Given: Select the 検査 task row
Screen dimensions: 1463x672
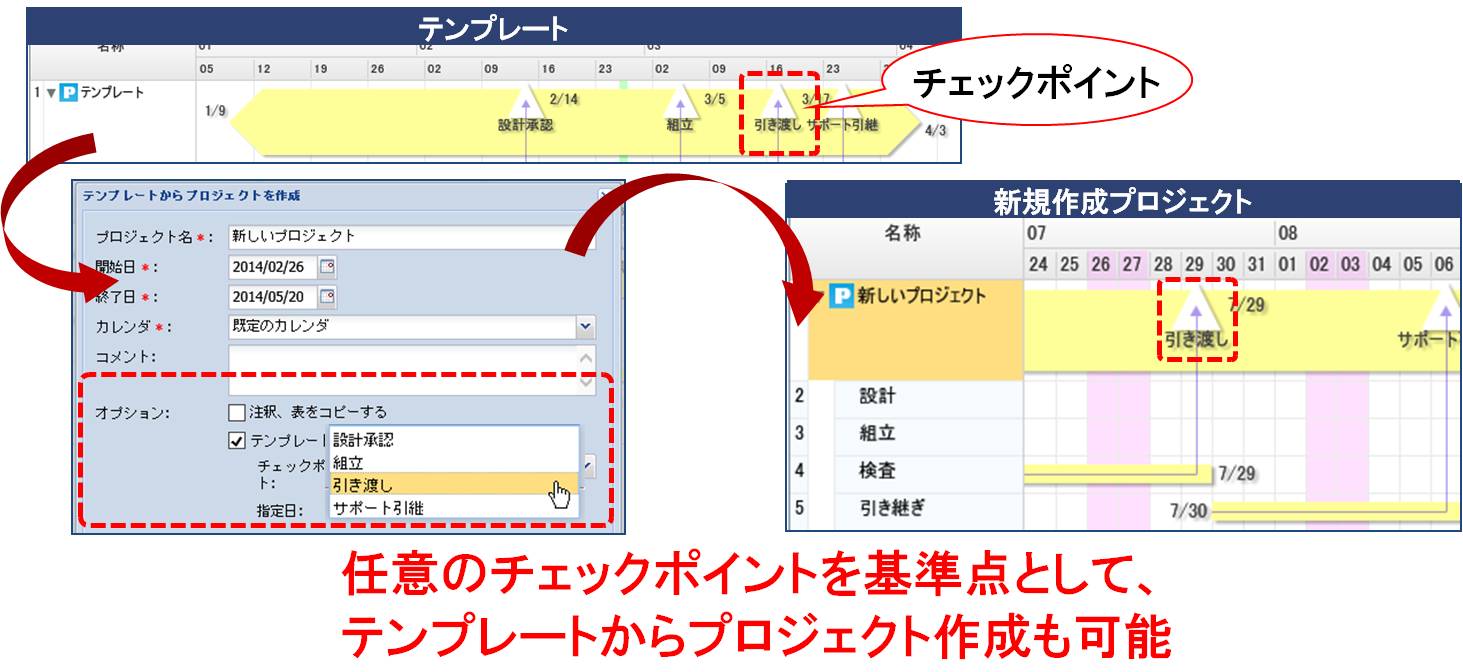Looking at the screenshot, I should (877, 471).
